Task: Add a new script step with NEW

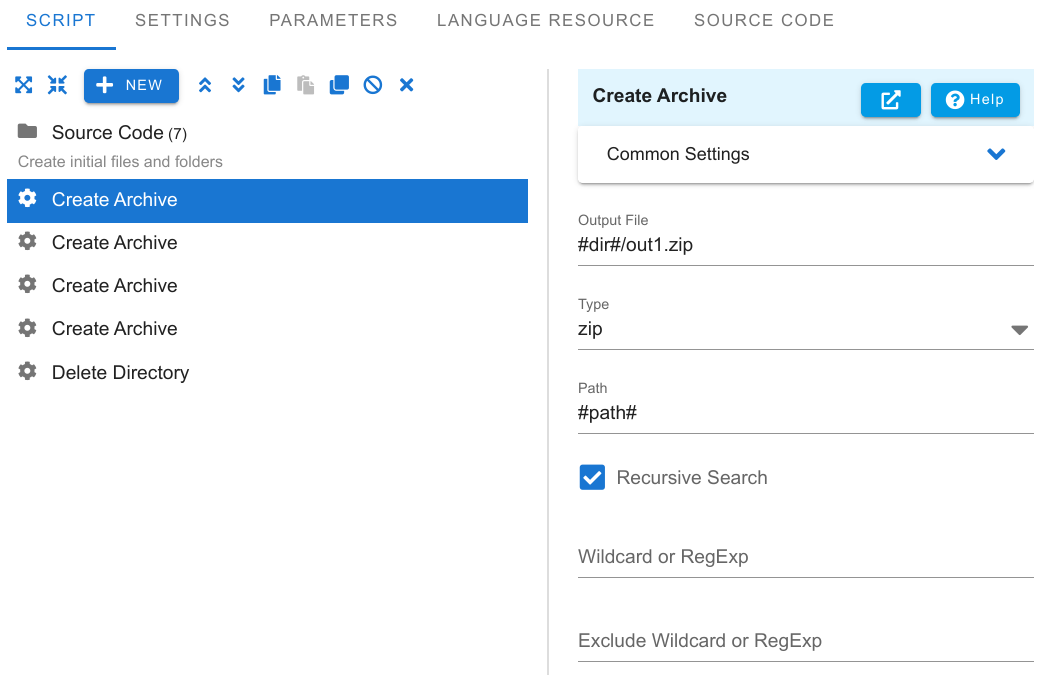Action: 131,85
